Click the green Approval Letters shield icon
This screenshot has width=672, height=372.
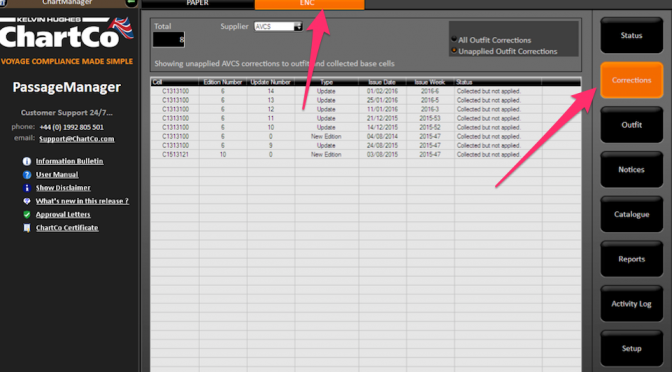[x=27, y=214]
